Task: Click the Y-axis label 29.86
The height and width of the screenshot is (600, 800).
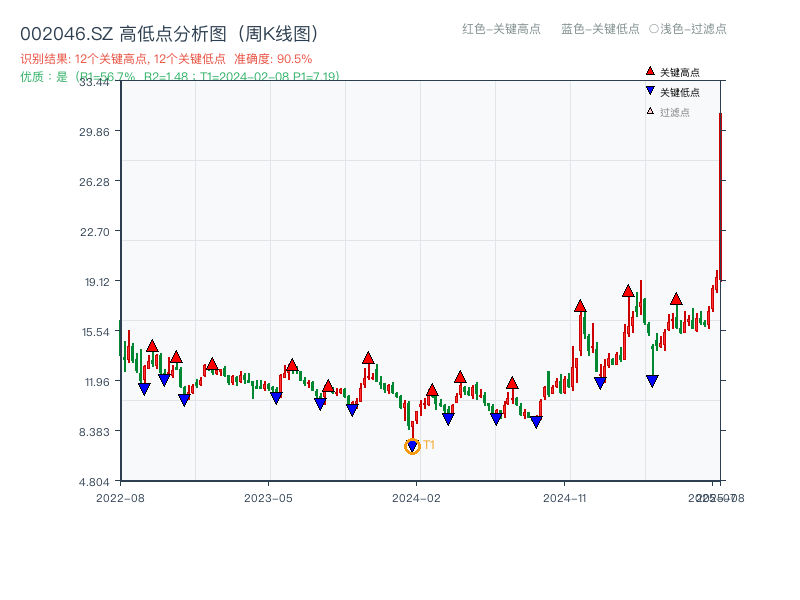Action: [x=94, y=132]
